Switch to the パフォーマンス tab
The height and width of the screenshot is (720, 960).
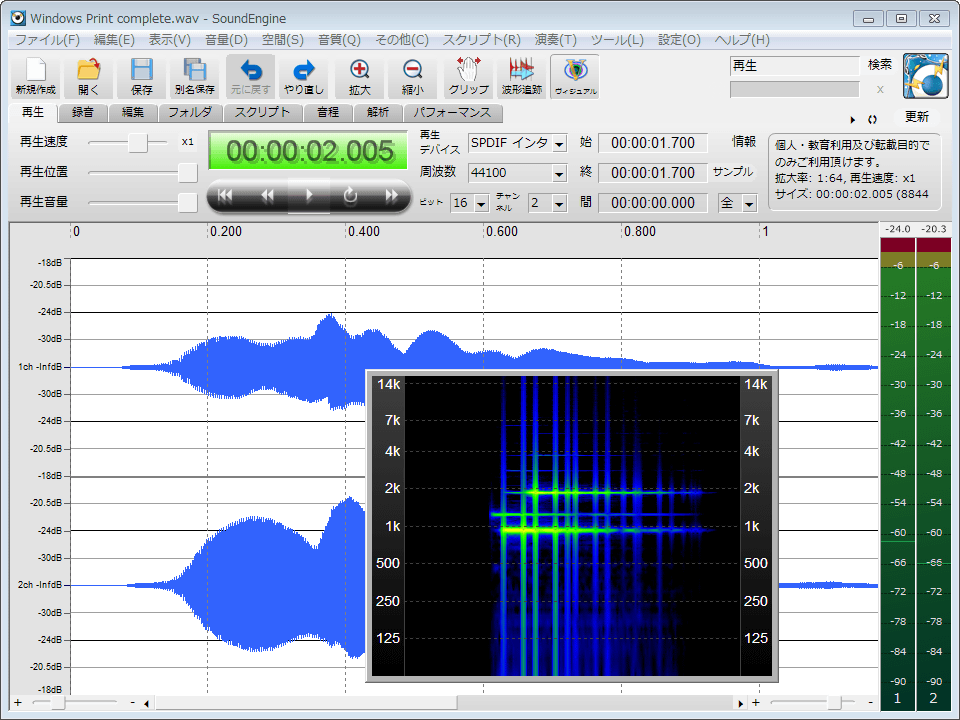(452, 113)
